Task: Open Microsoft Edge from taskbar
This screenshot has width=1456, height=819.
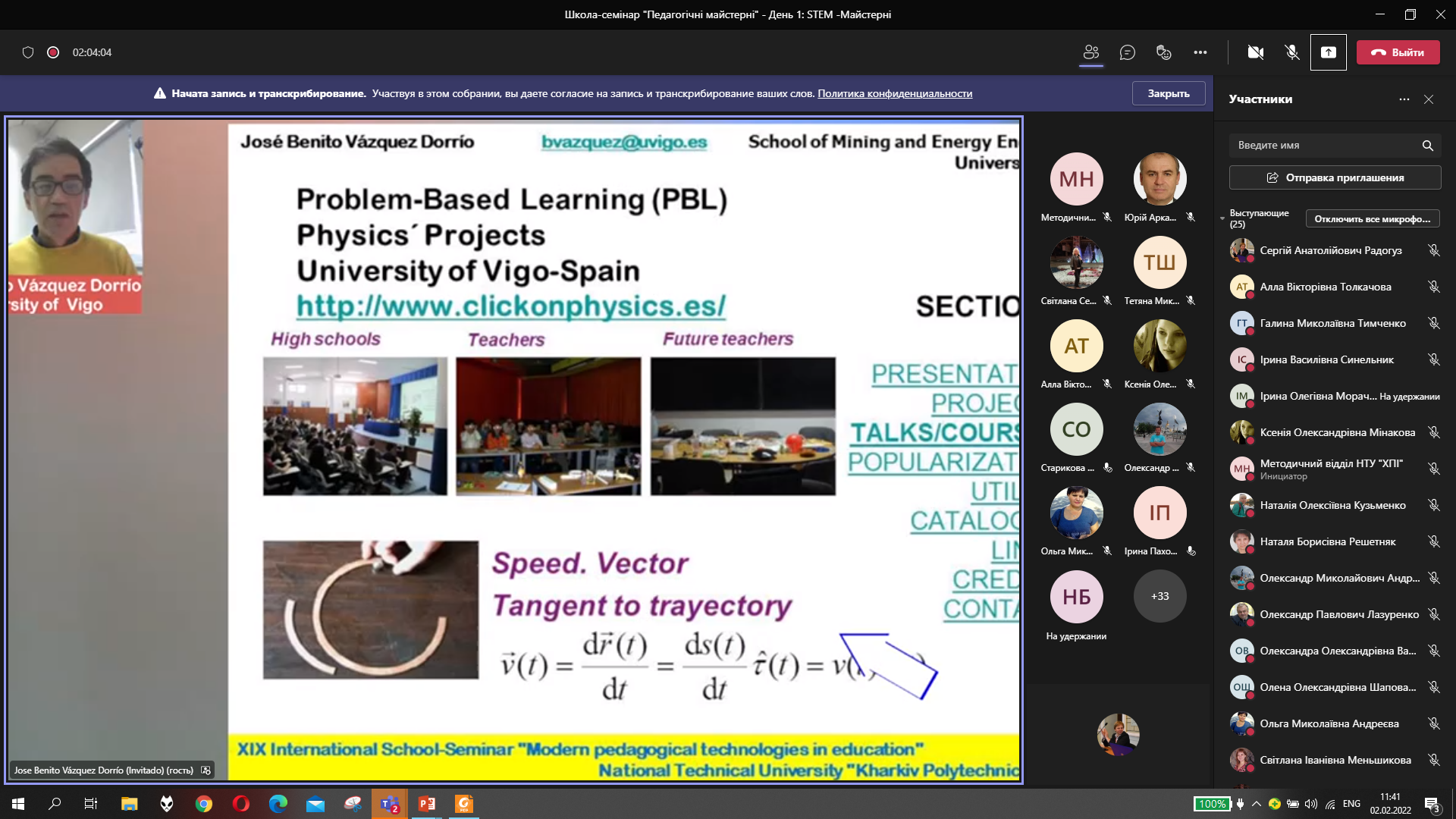Action: click(278, 804)
